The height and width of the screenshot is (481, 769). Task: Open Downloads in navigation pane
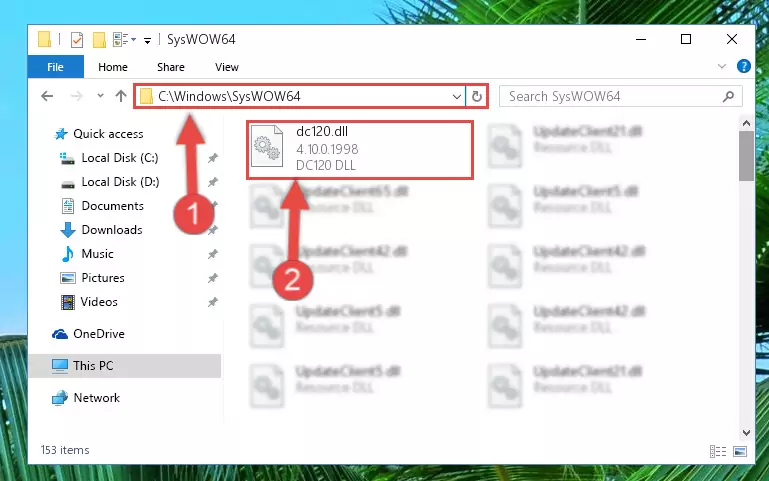point(112,230)
